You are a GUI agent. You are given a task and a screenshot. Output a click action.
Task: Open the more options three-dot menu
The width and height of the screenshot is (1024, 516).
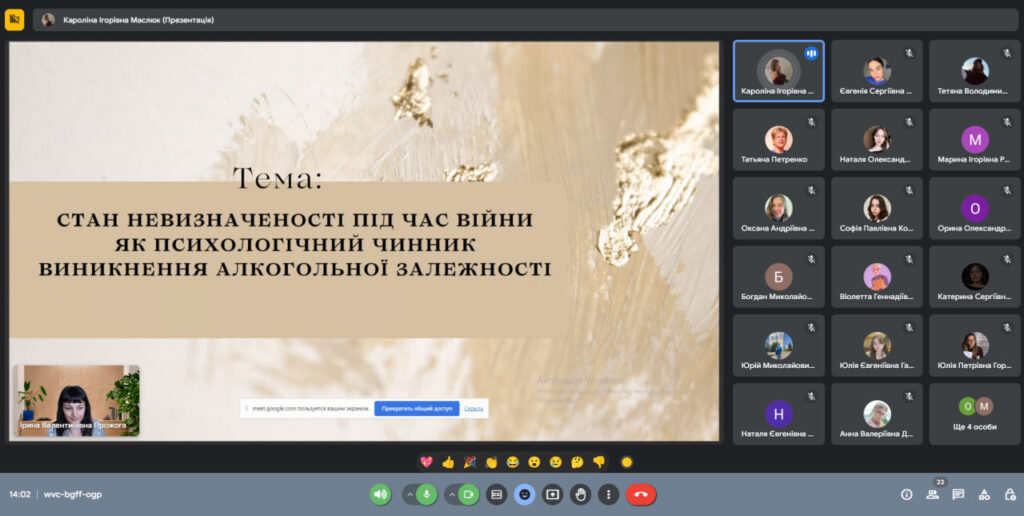pyautogui.click(x=608, y=494)
